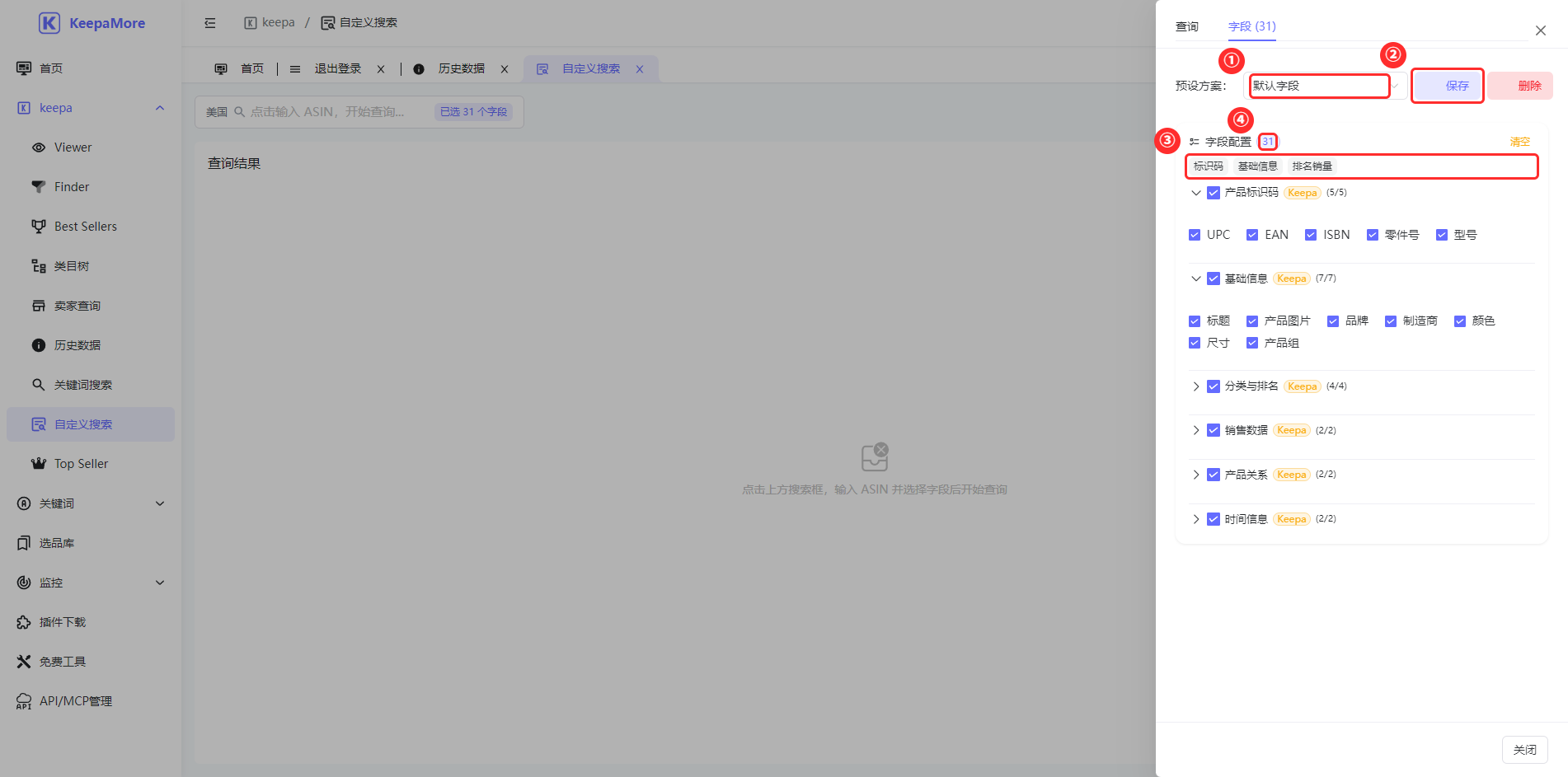Uncheck the ISBN field checkbox

(x=1311, y=235)
